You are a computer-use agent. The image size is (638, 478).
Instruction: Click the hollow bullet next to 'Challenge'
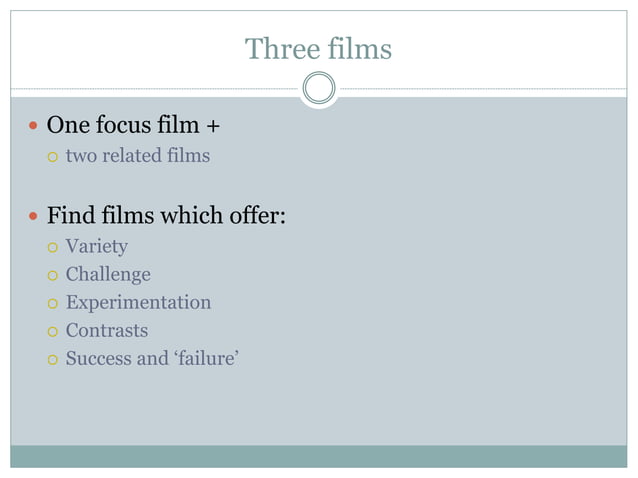click(52, 275)
